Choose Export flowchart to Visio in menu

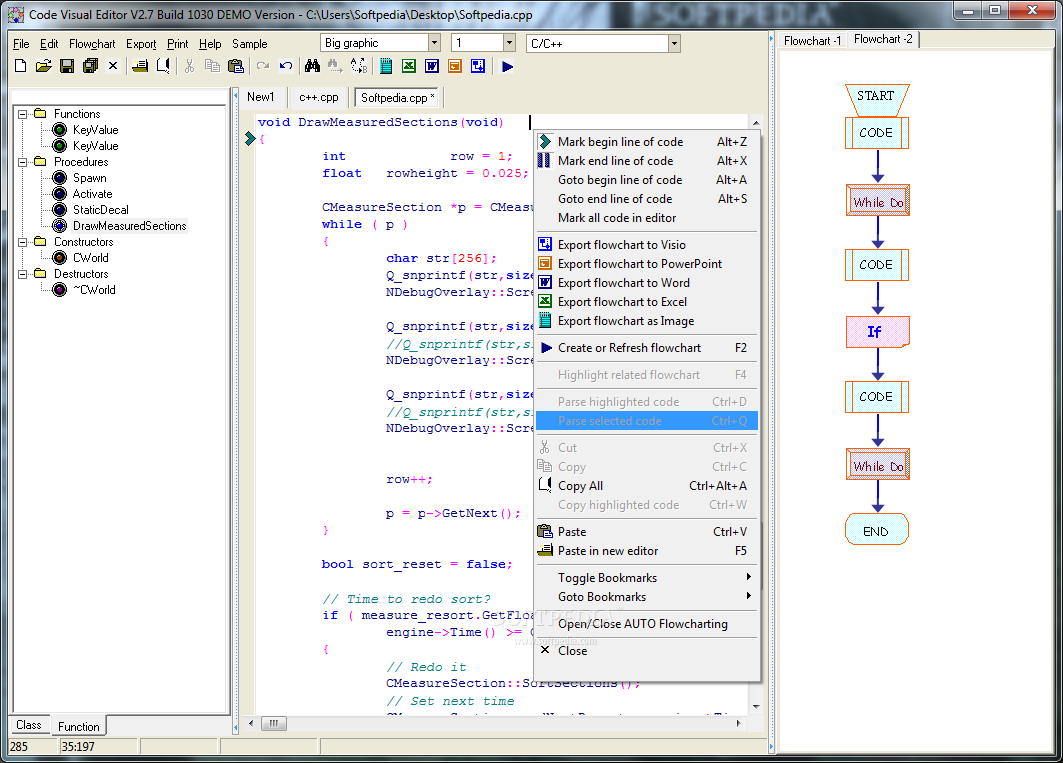[647, 245]
